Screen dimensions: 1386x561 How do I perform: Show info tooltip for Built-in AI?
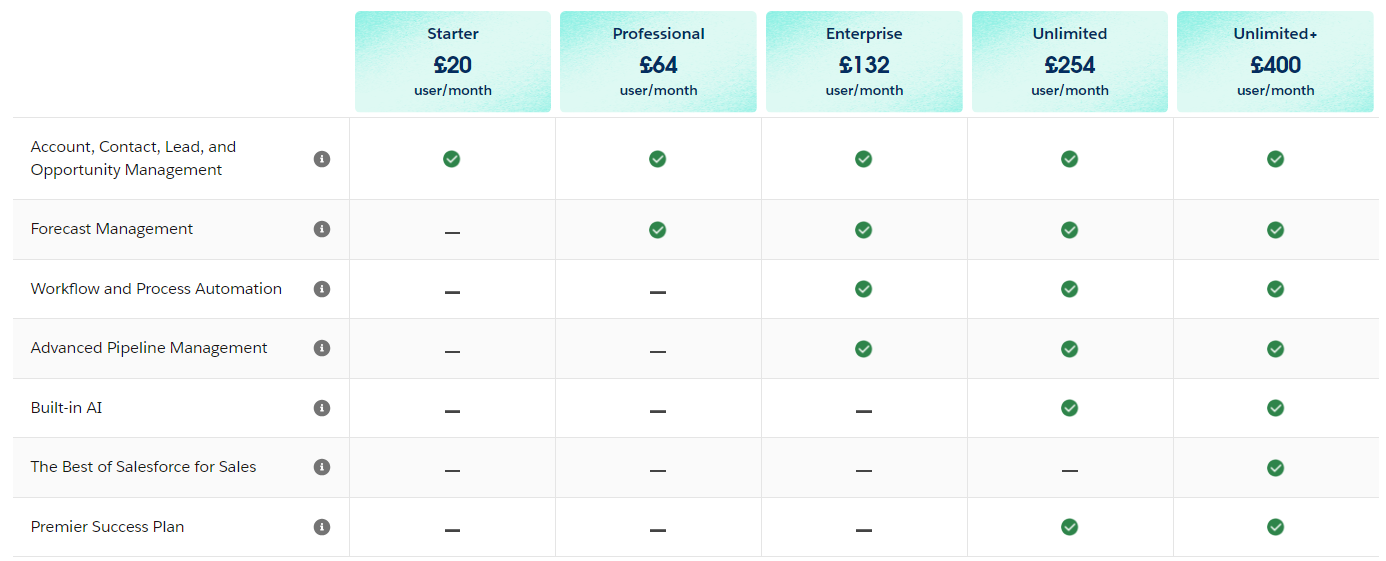click(x=322, y=408)
